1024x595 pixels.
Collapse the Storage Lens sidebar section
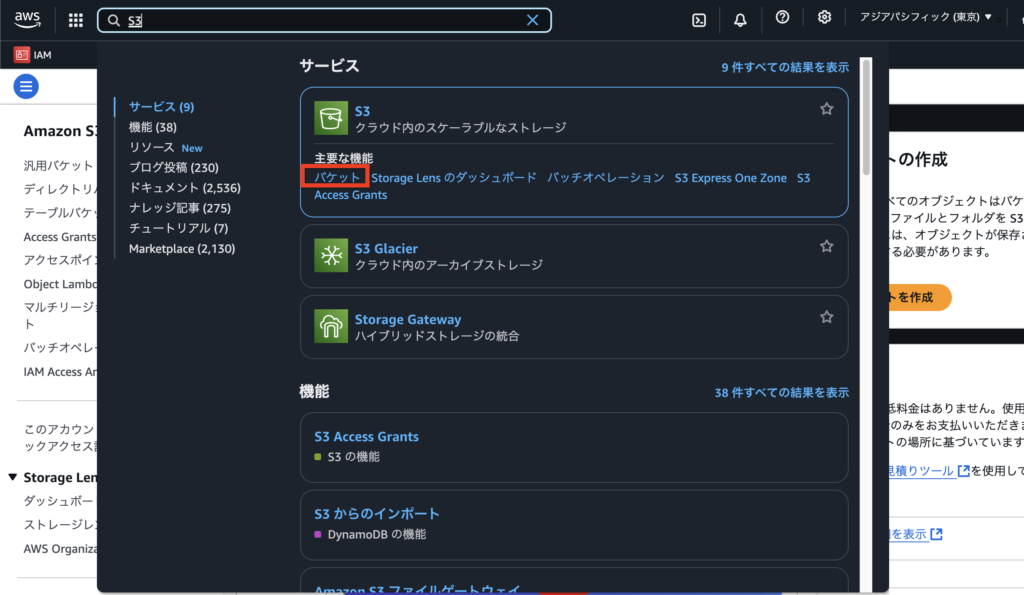coord(12,477)
